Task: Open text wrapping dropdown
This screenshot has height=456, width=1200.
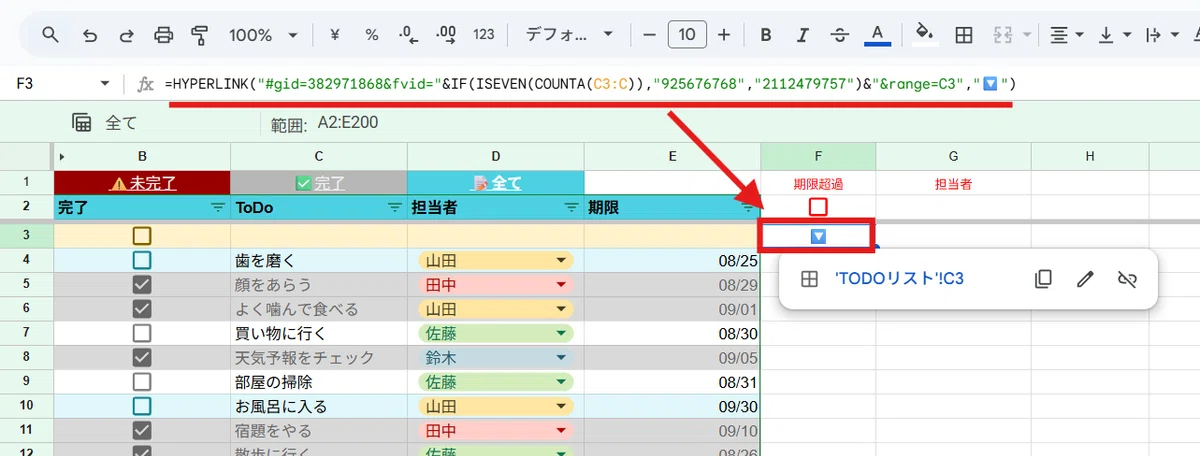Action: 1161,35
